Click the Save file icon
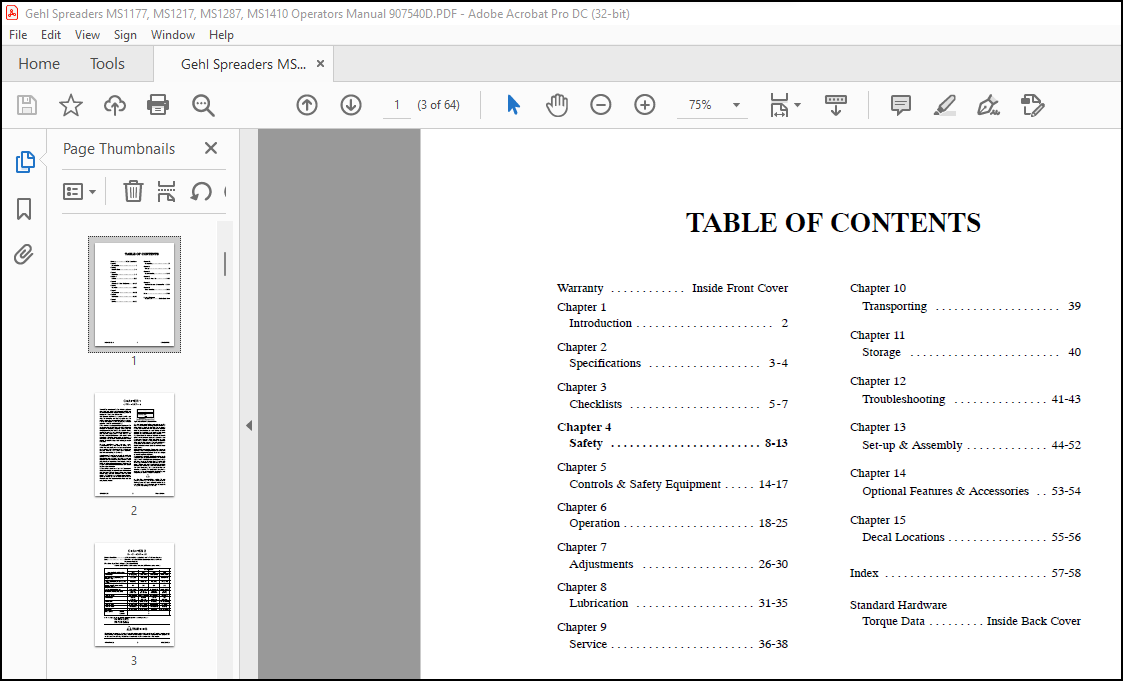 (27, 105)
